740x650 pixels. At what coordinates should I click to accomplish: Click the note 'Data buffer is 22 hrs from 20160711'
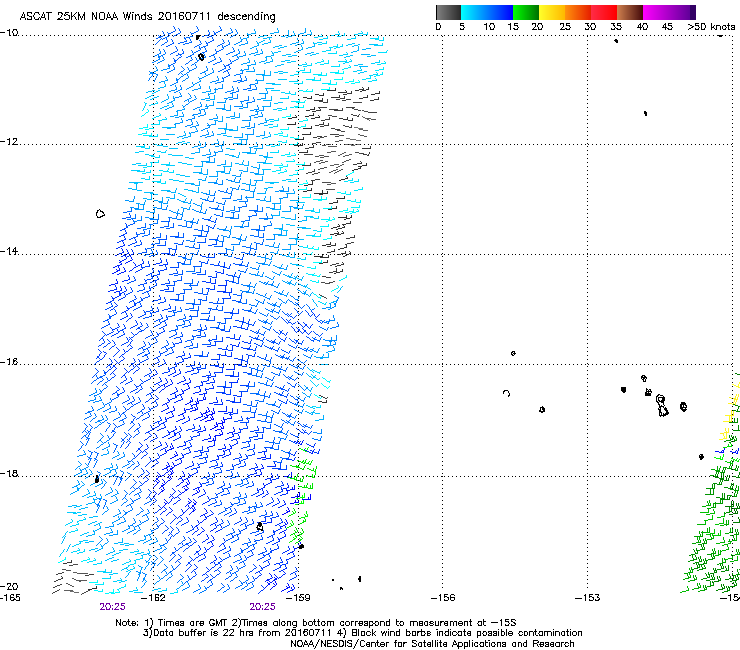click(x=243, y=633)
